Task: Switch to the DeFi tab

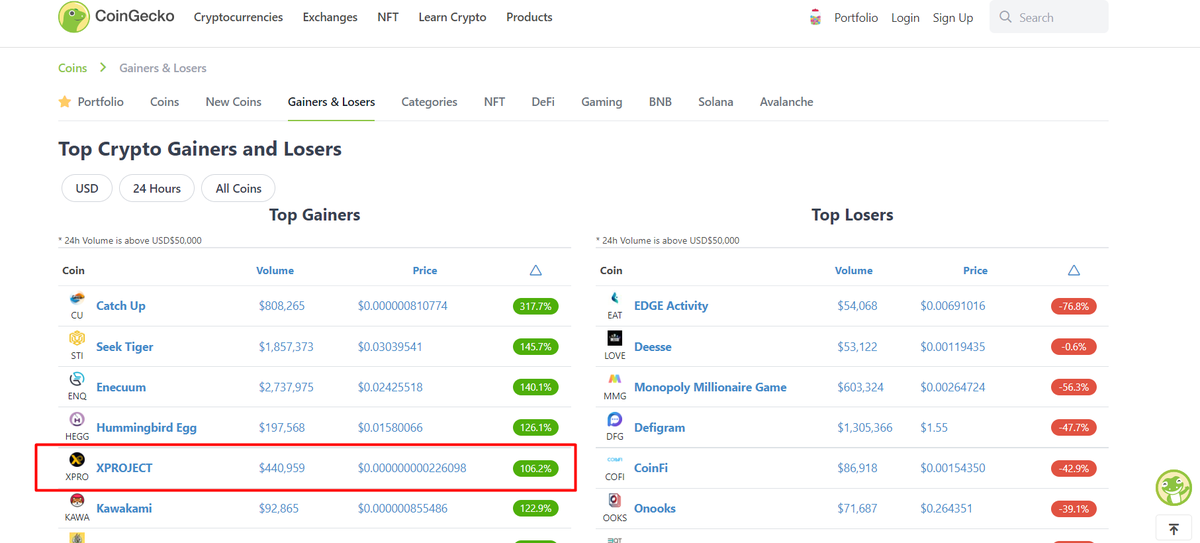Action: (x=543, y=102)
